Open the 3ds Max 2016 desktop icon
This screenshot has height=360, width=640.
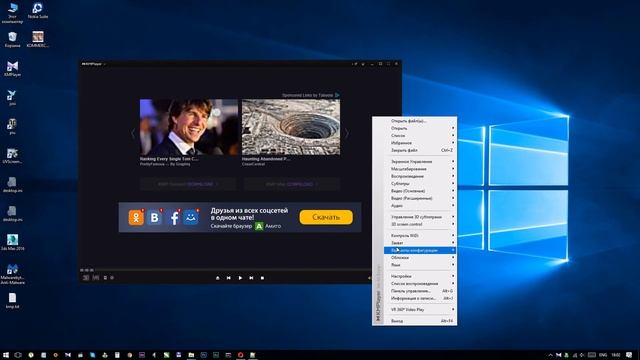tap(12, 242)
